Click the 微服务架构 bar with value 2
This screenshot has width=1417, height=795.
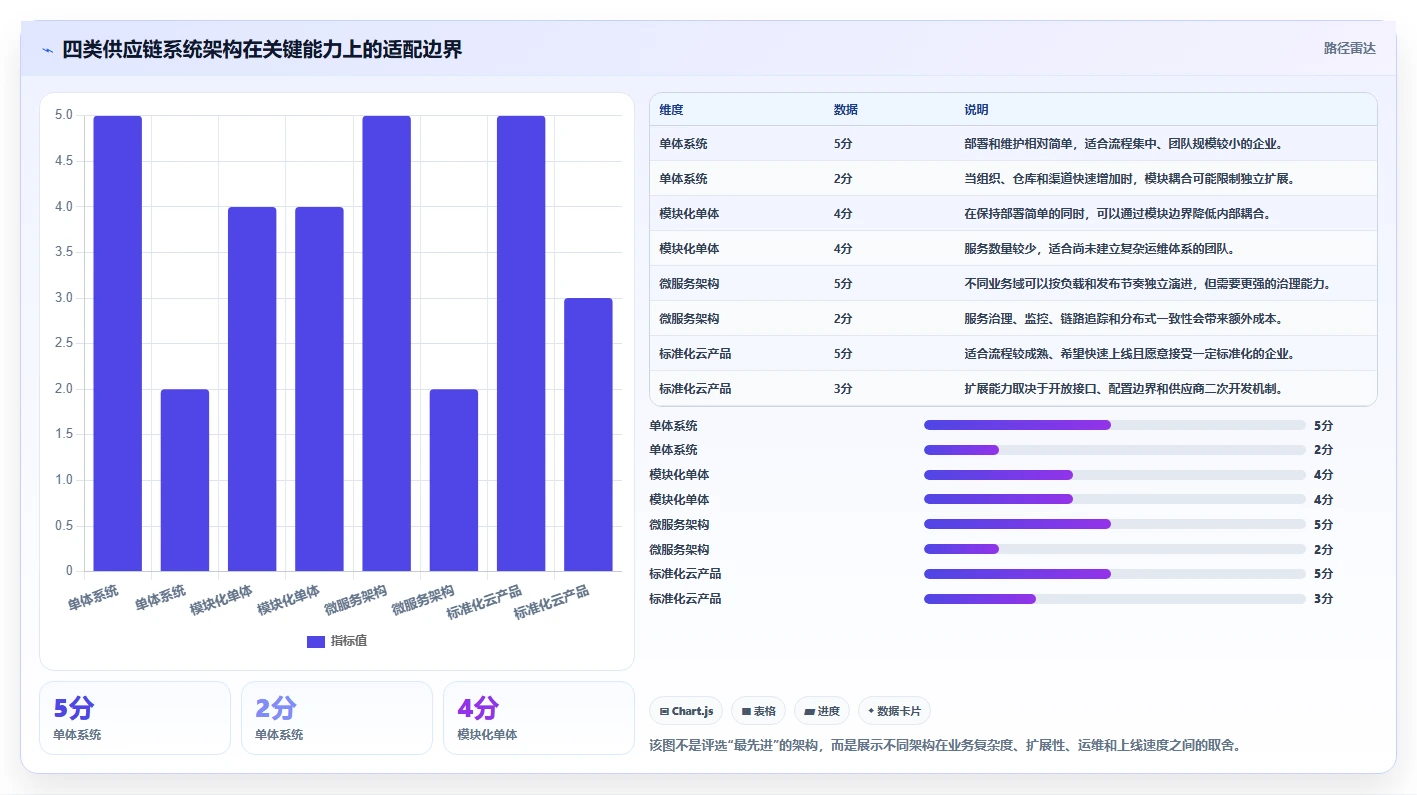click(x=454, y=480)
